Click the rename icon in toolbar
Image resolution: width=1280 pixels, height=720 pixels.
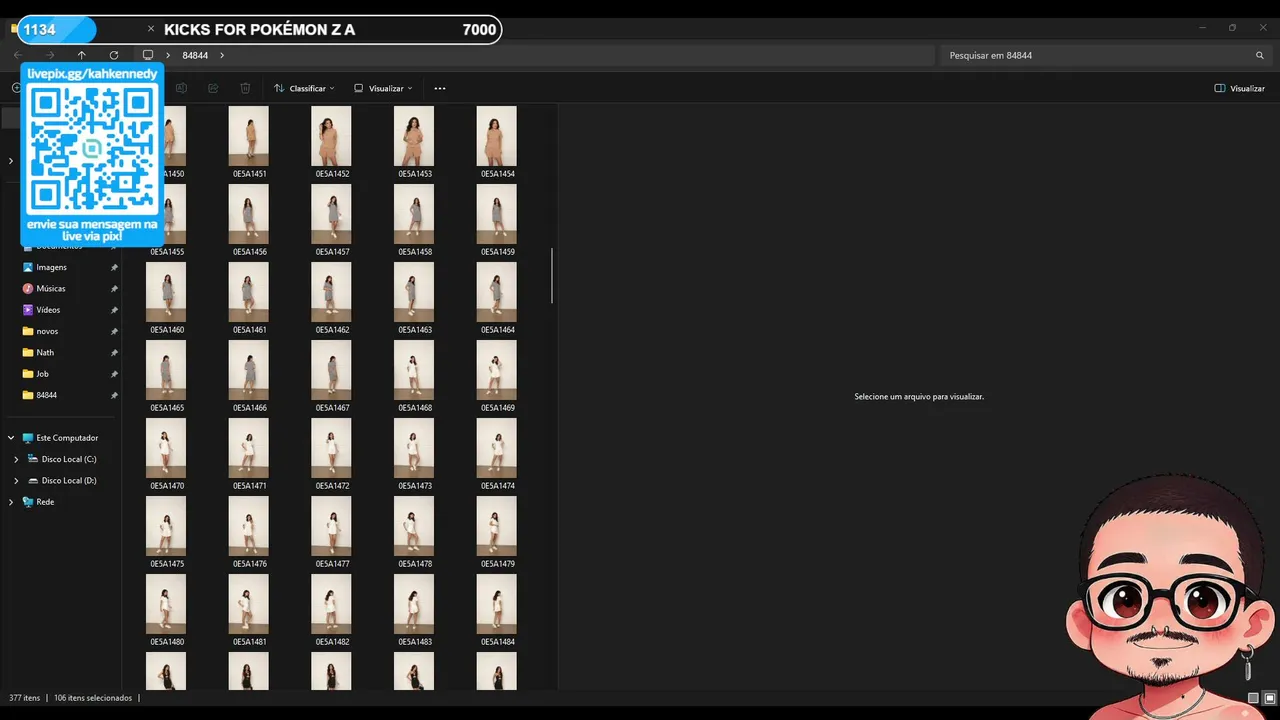180,88
